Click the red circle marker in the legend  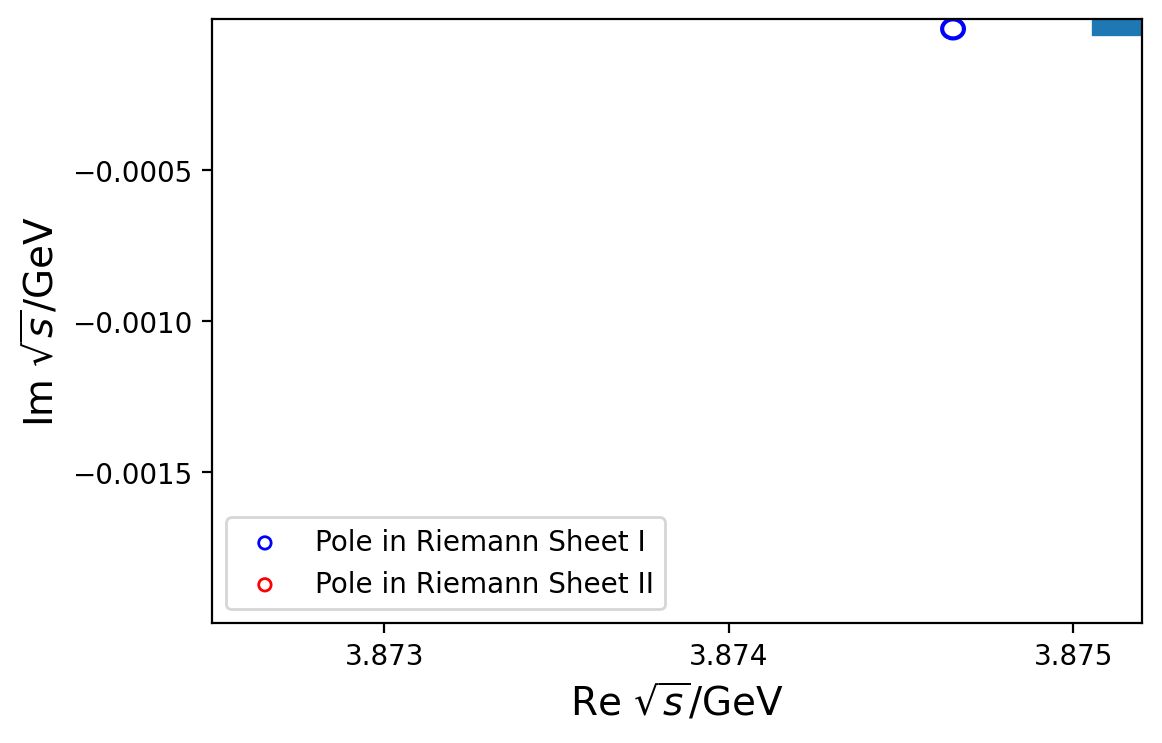click(265, 585)
